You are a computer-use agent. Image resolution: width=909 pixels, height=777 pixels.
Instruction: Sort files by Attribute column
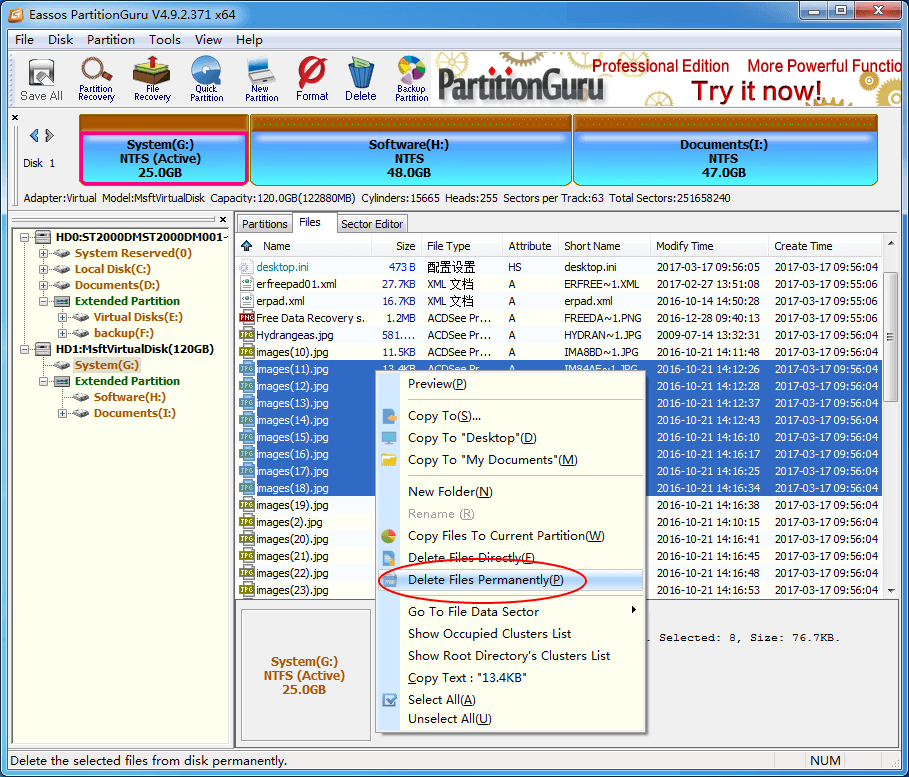529,246
